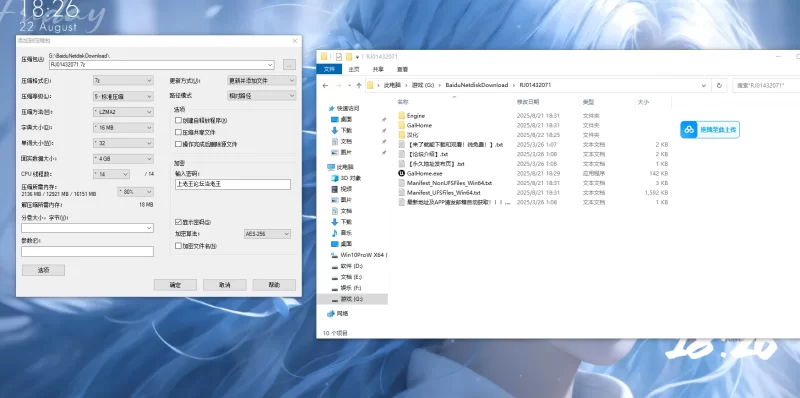Image resolution: width=800 pixels, height=398 pixels.
Task: Enable 操作完成后删除源文件 checkbox
Action: click(x=178, y=144)
